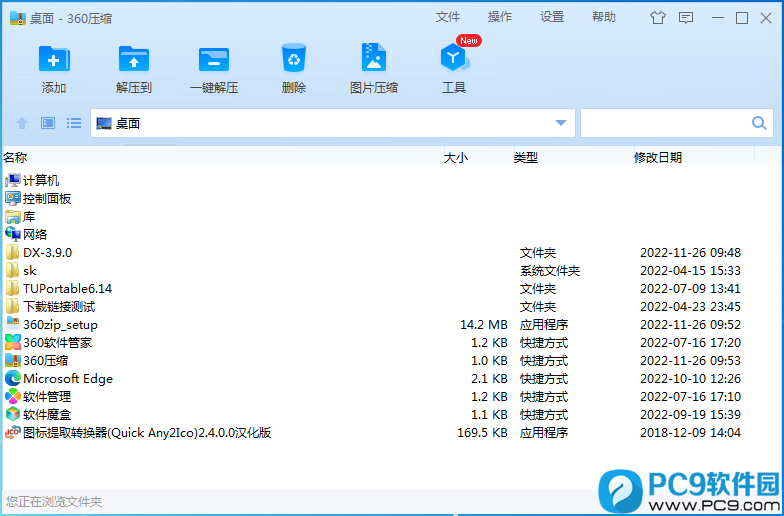
Task: Open the feedback message icon in title bar
Action: (x=686, y=18)
